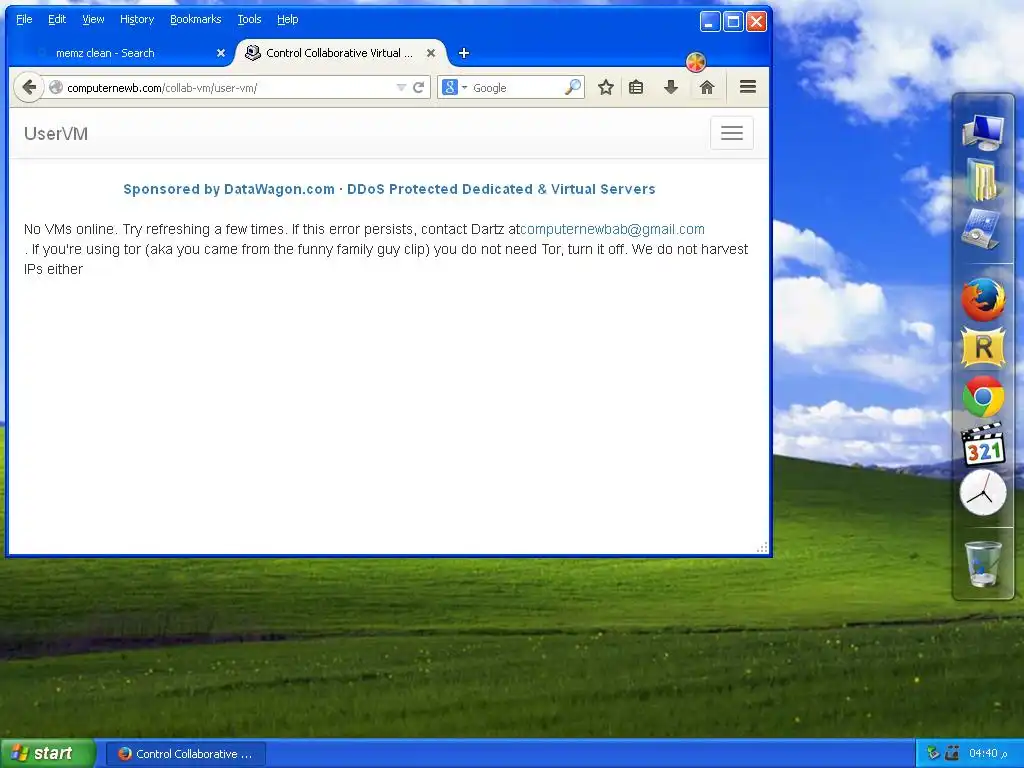Image resolution: width=1024 pixels, height=768 pixels.
Task: Close the memz clean - Search tab
Action: 221,53
